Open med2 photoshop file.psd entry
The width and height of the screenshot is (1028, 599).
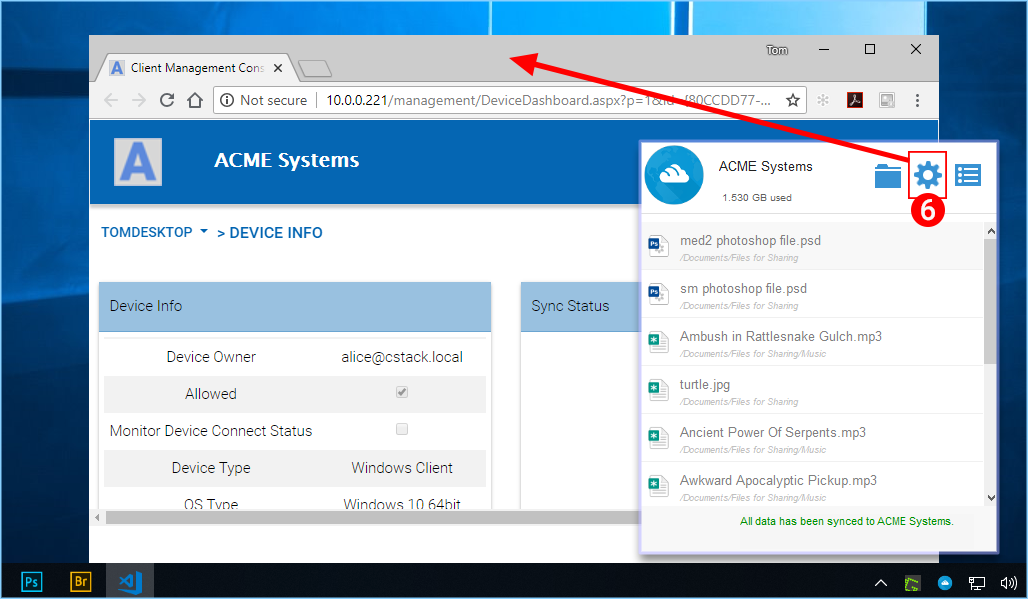(x=812, y=246)
